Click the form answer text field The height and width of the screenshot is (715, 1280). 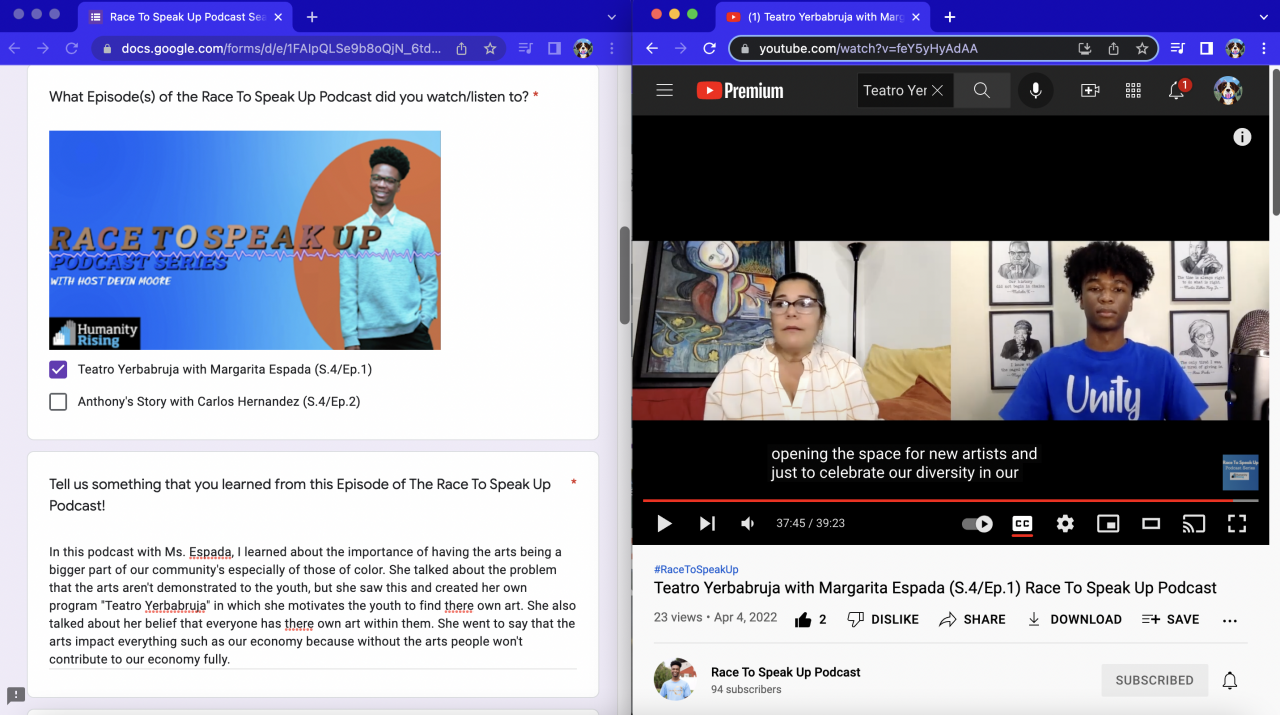[x=312, y=605]
